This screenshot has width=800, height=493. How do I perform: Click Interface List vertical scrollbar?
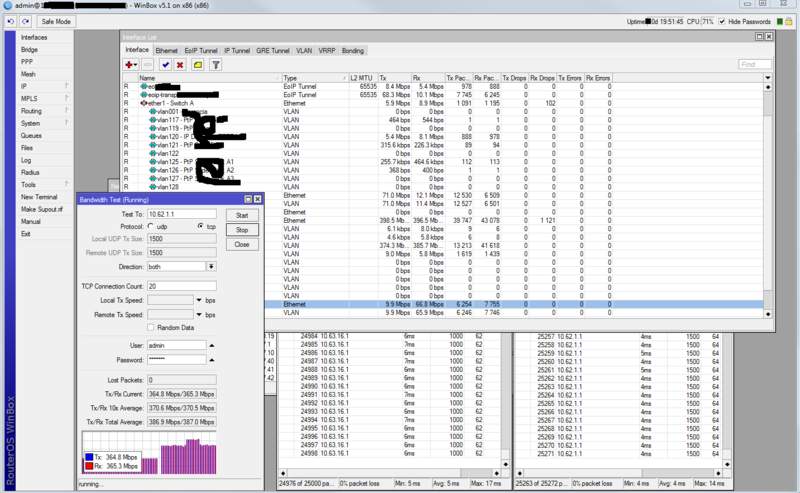(x=768, y=200)
